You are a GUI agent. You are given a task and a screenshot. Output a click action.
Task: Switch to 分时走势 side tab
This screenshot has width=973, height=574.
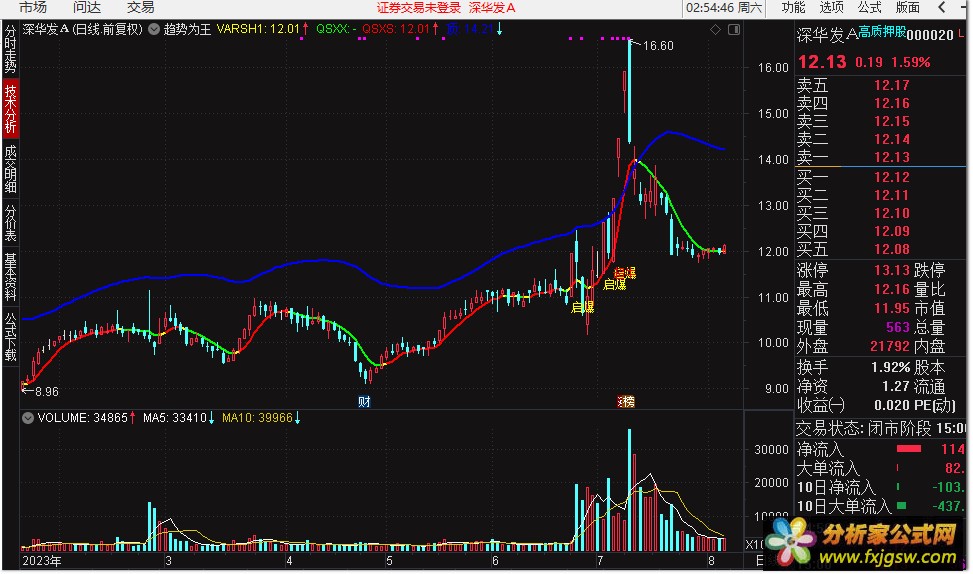[x=11, y=49]
